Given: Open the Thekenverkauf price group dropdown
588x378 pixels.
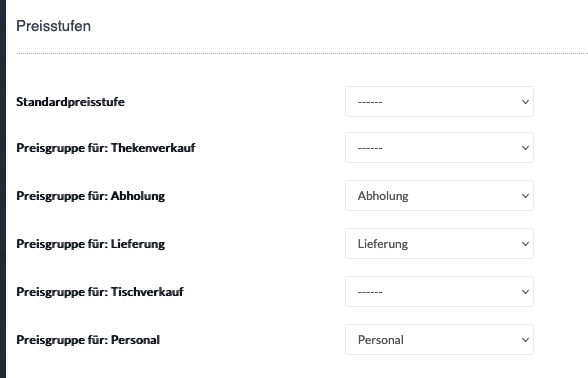Looking at the screenshot, I should (x=439, y=147).
